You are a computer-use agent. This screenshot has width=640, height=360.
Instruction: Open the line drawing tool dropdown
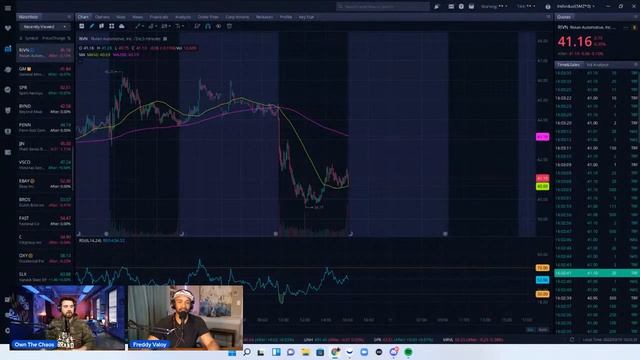coord(140,26)
